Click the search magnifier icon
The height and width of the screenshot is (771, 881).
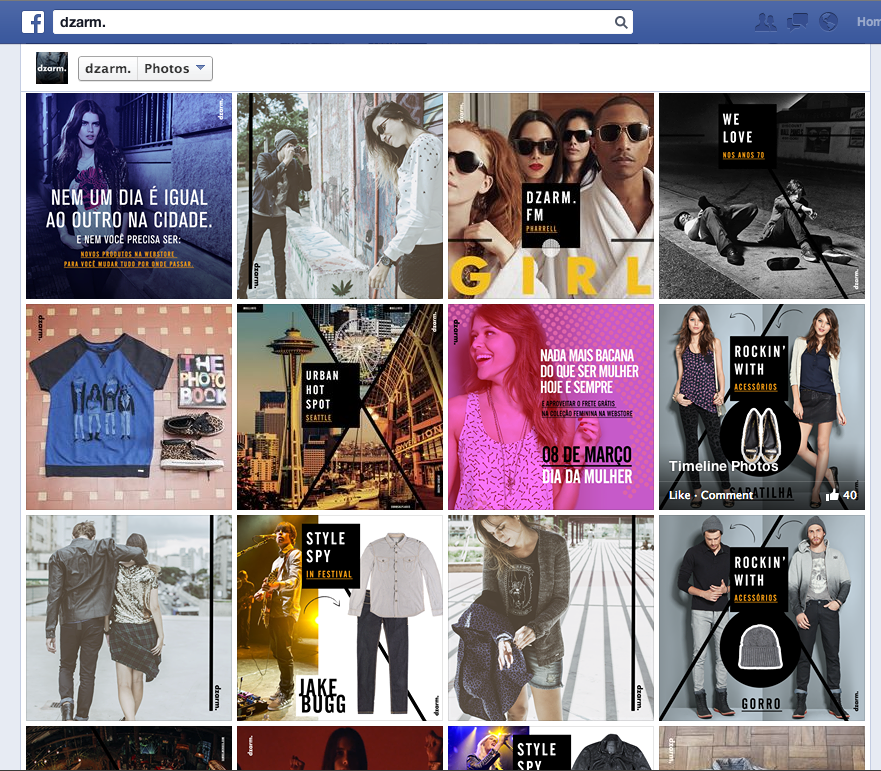click(621, 22)
